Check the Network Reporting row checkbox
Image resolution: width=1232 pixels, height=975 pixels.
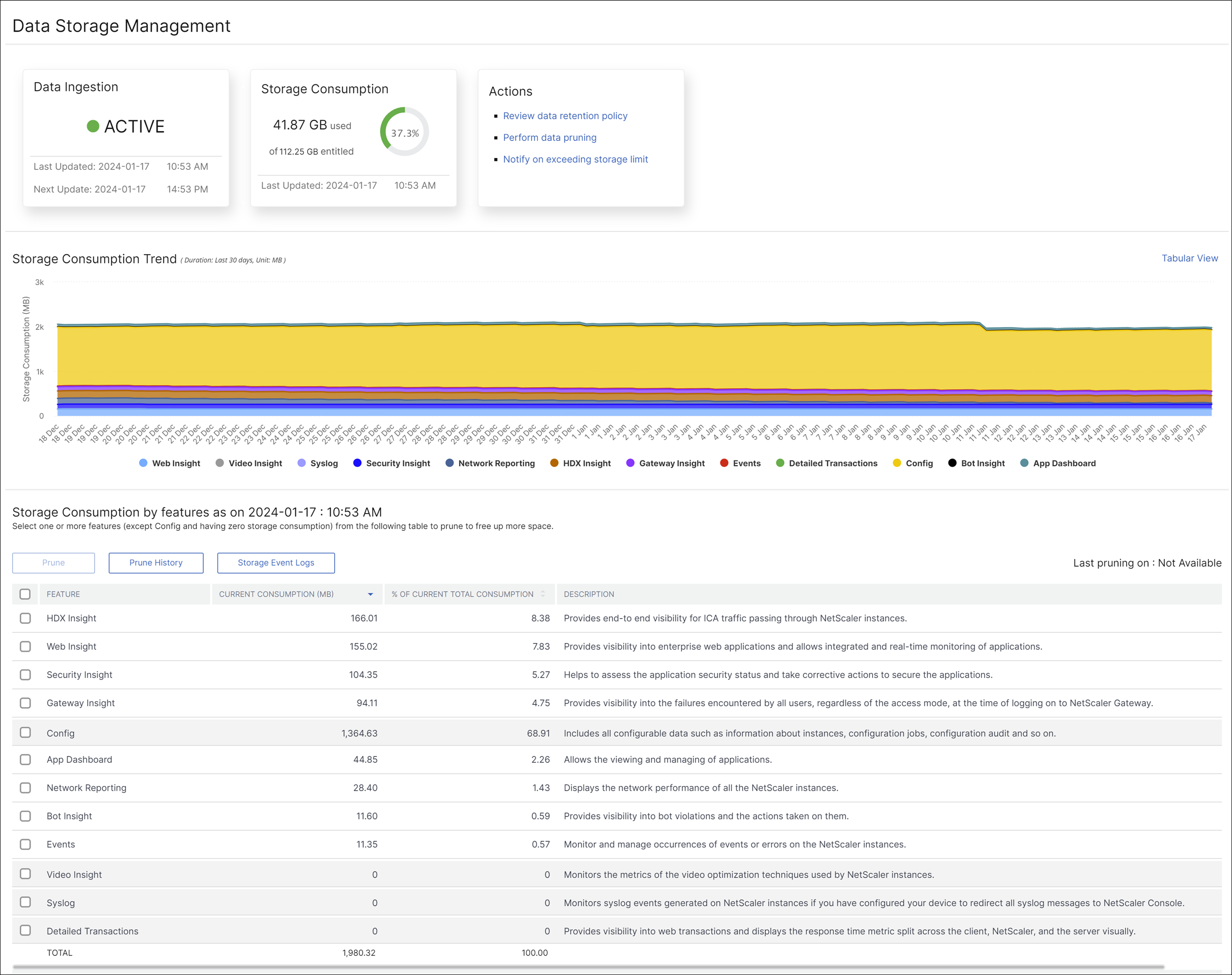point(25,788)
